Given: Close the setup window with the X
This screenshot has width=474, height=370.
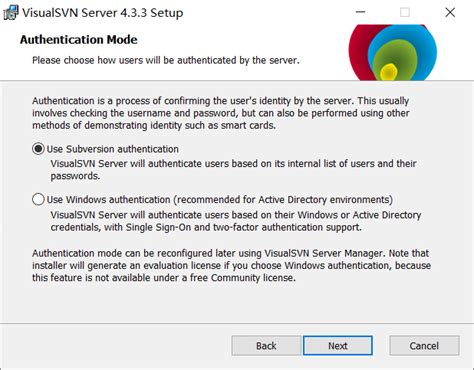Looking at the screenshot, I should point(450,13).
